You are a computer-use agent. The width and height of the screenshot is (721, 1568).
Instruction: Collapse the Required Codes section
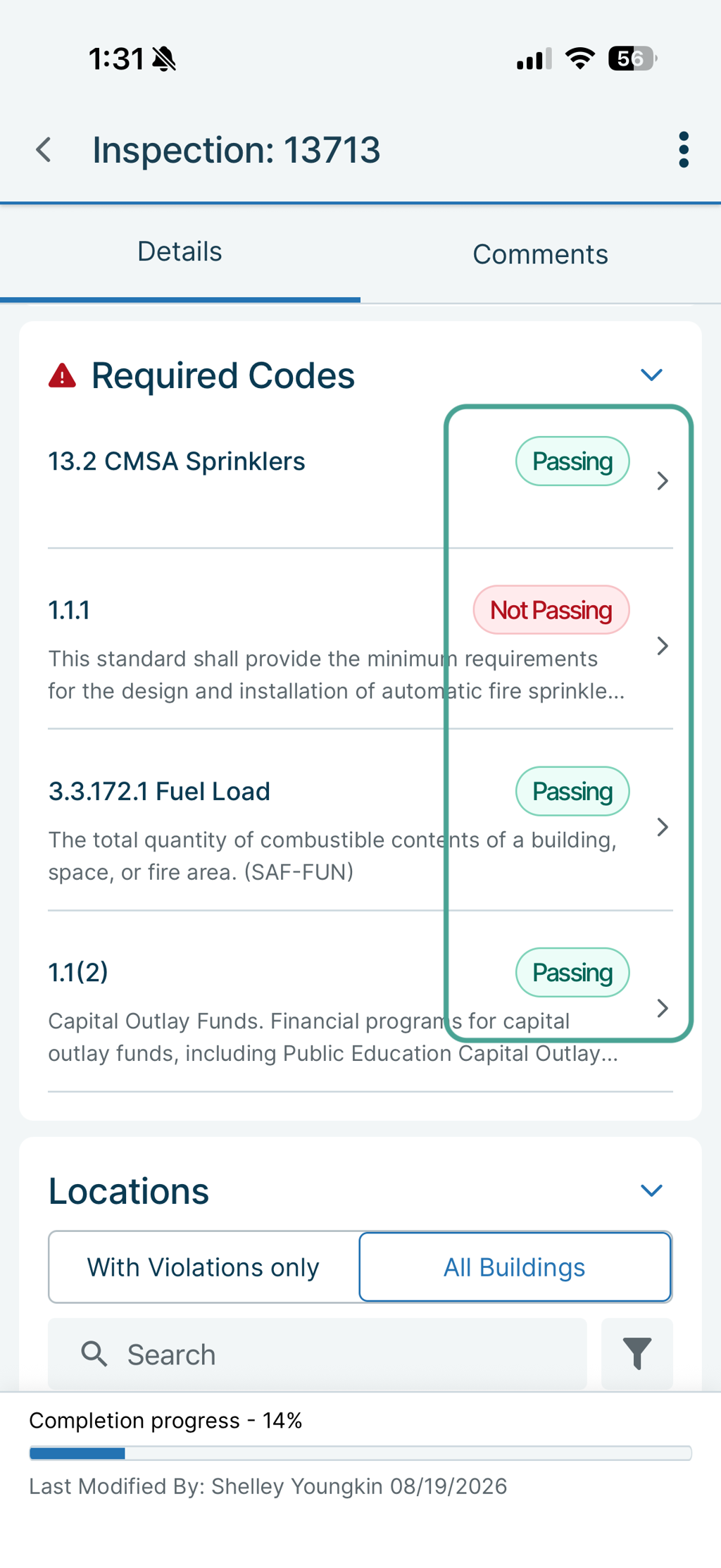pyautogui.click(x=651, y=375)
